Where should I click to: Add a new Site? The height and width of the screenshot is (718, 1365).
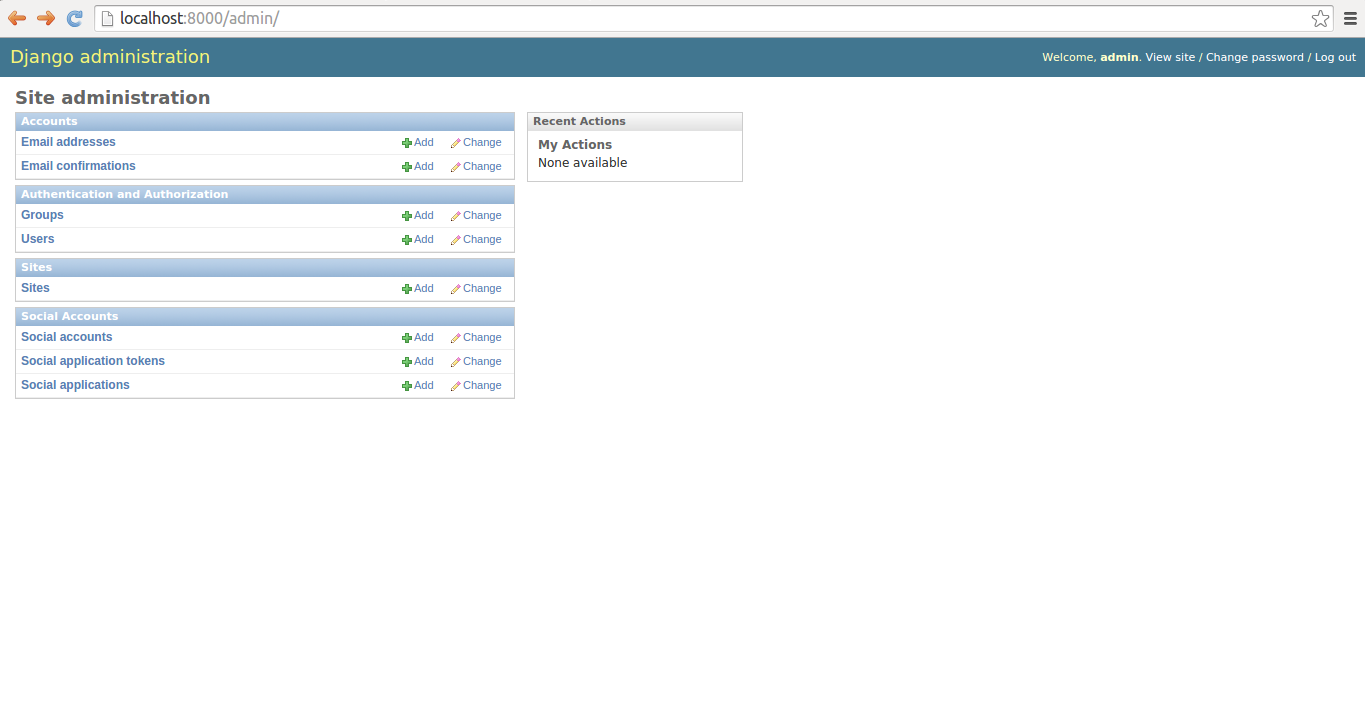418,288
